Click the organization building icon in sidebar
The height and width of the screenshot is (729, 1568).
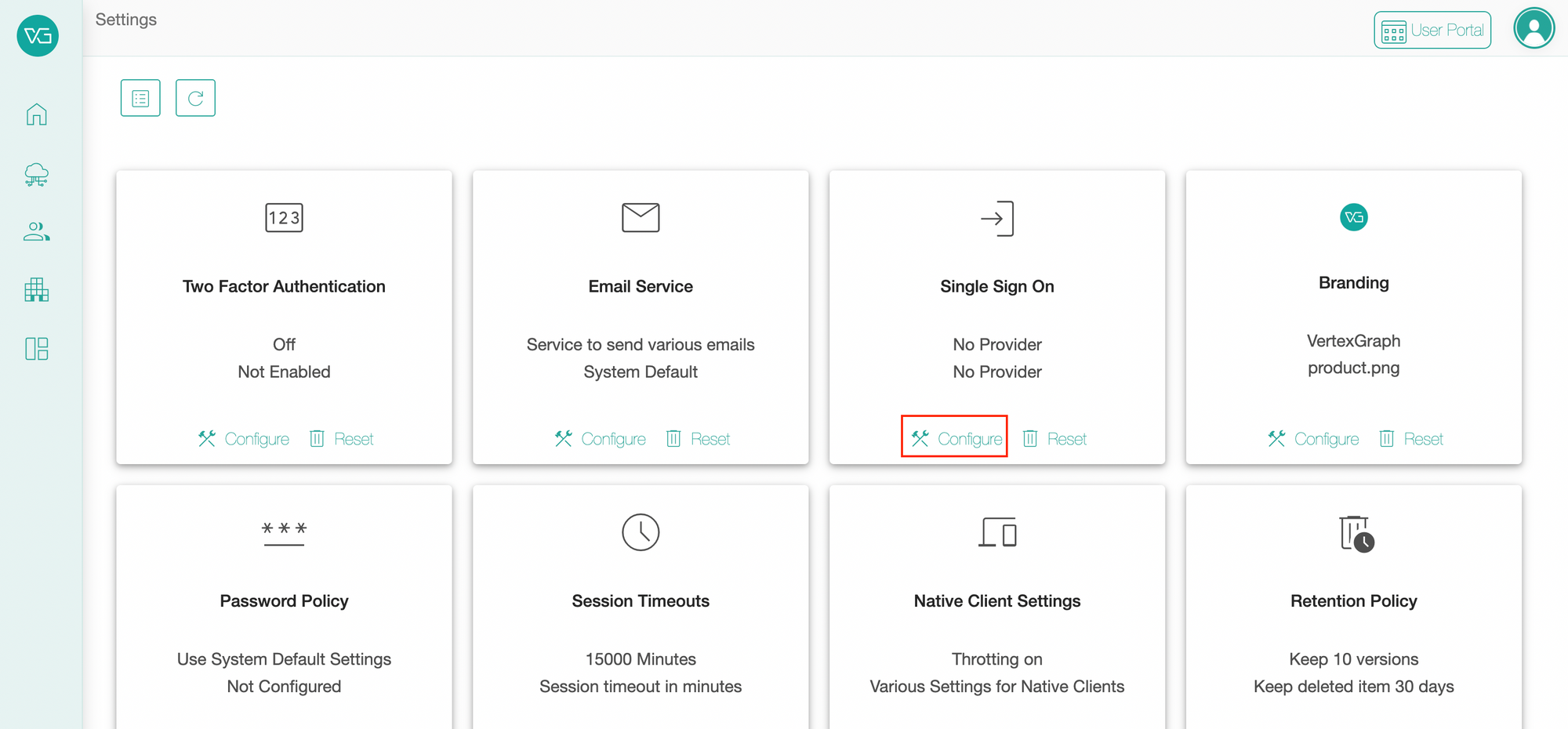[36, 290]
